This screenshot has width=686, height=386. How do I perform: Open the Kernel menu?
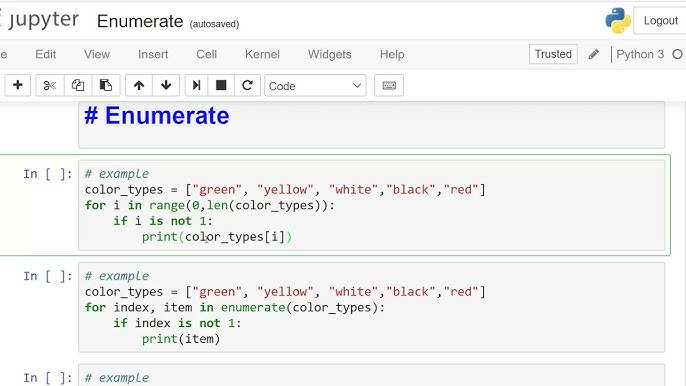tap(262, 54)
